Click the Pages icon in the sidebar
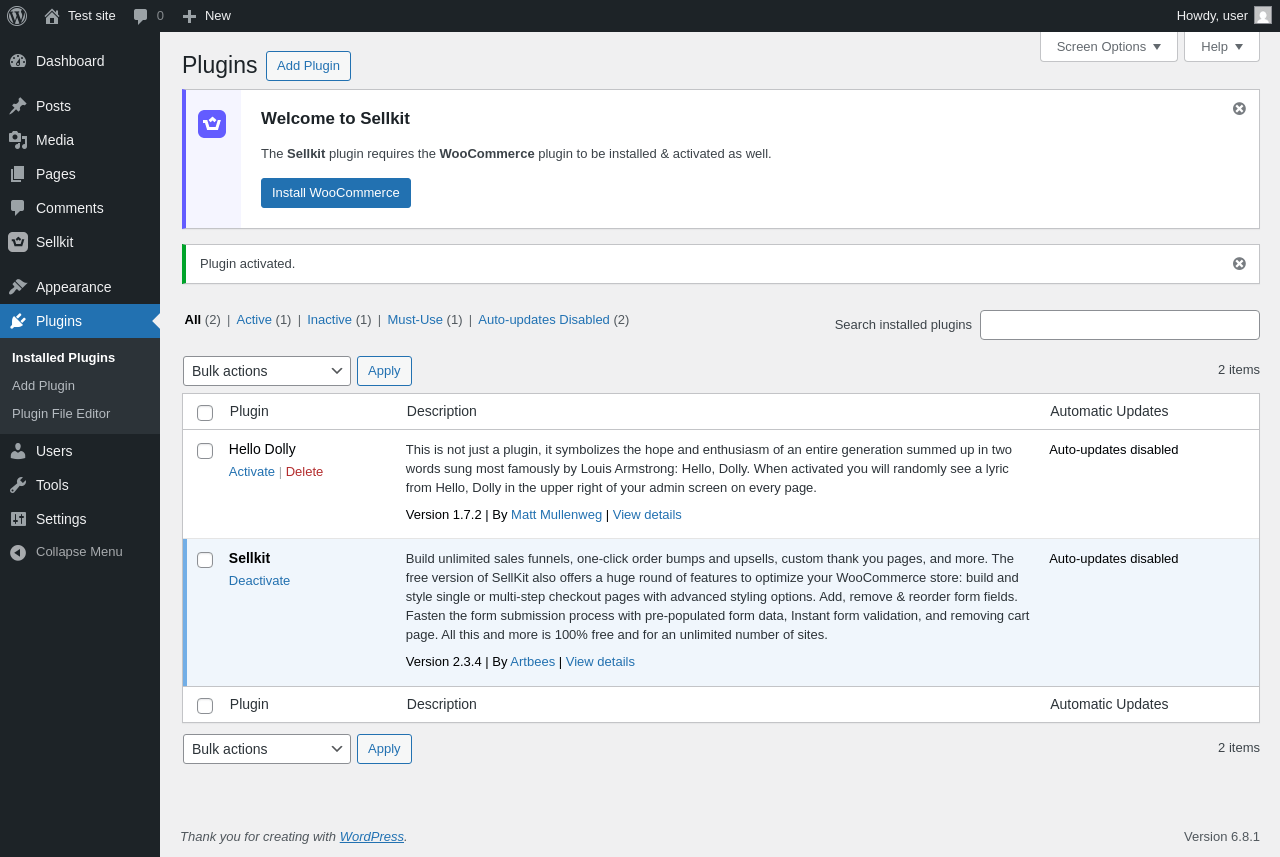 point(18,174)
